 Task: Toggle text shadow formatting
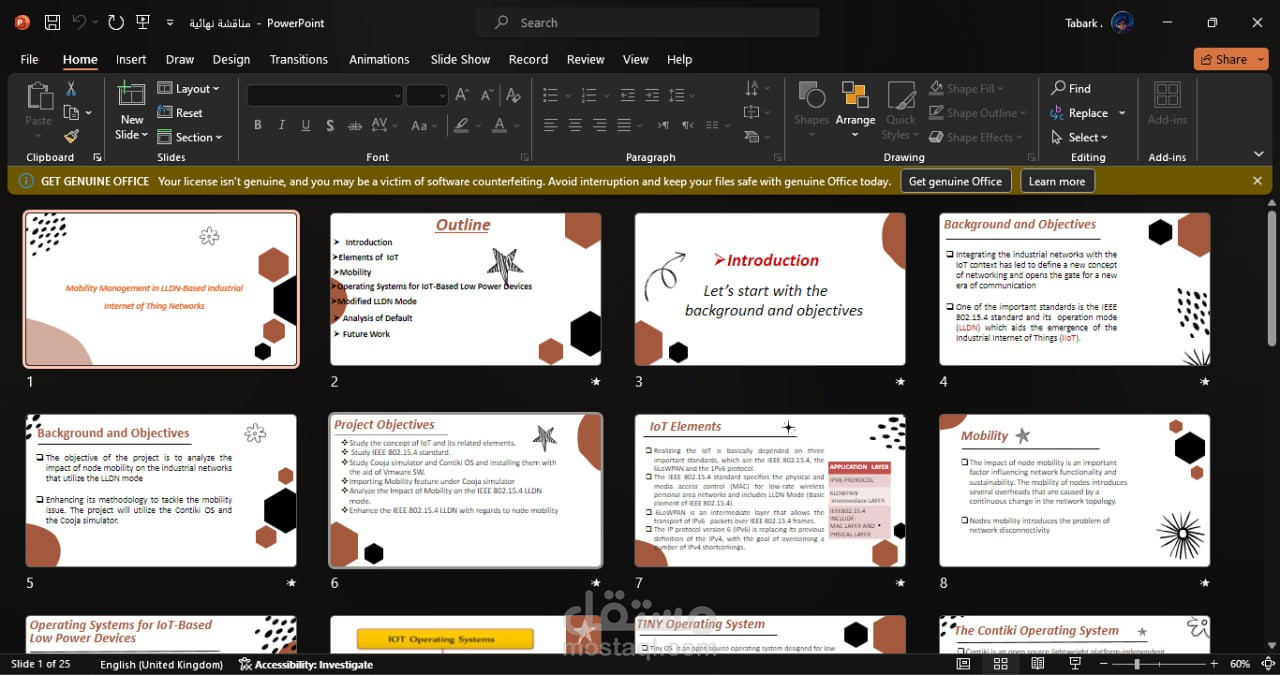pos(330,125)
